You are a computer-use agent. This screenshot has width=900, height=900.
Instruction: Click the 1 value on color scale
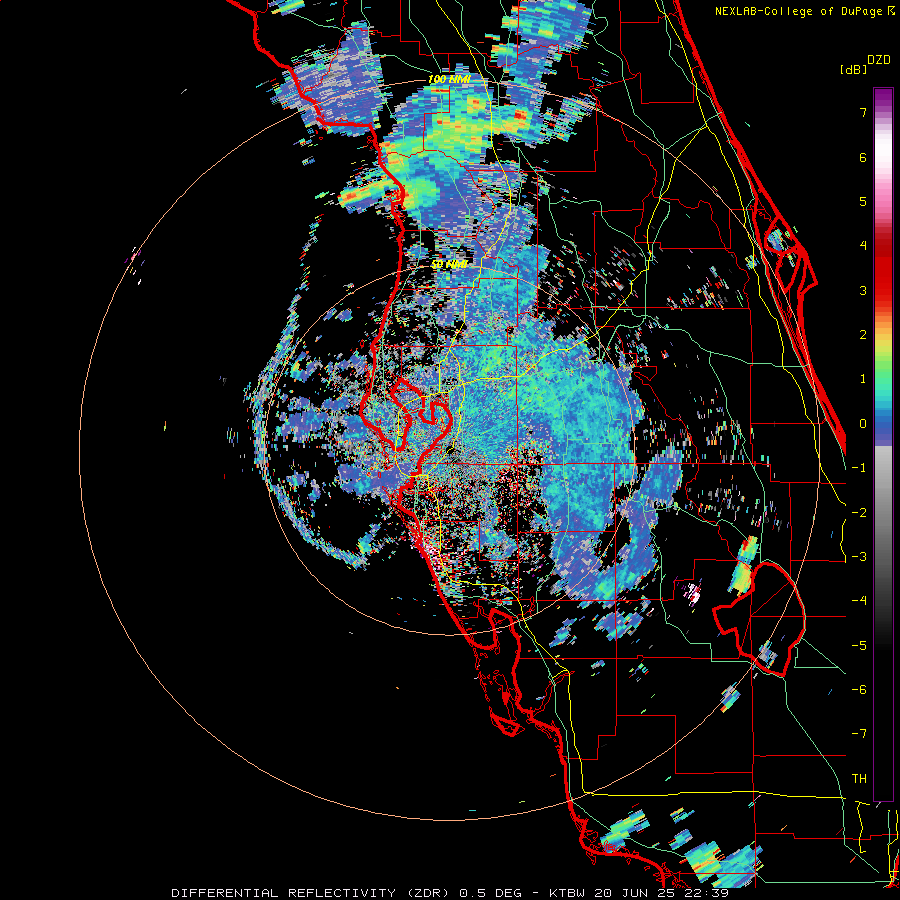863,379
